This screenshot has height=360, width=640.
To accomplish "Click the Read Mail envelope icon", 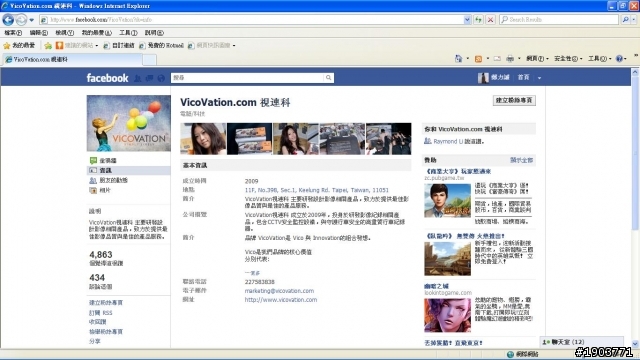I will coord(497,59).
